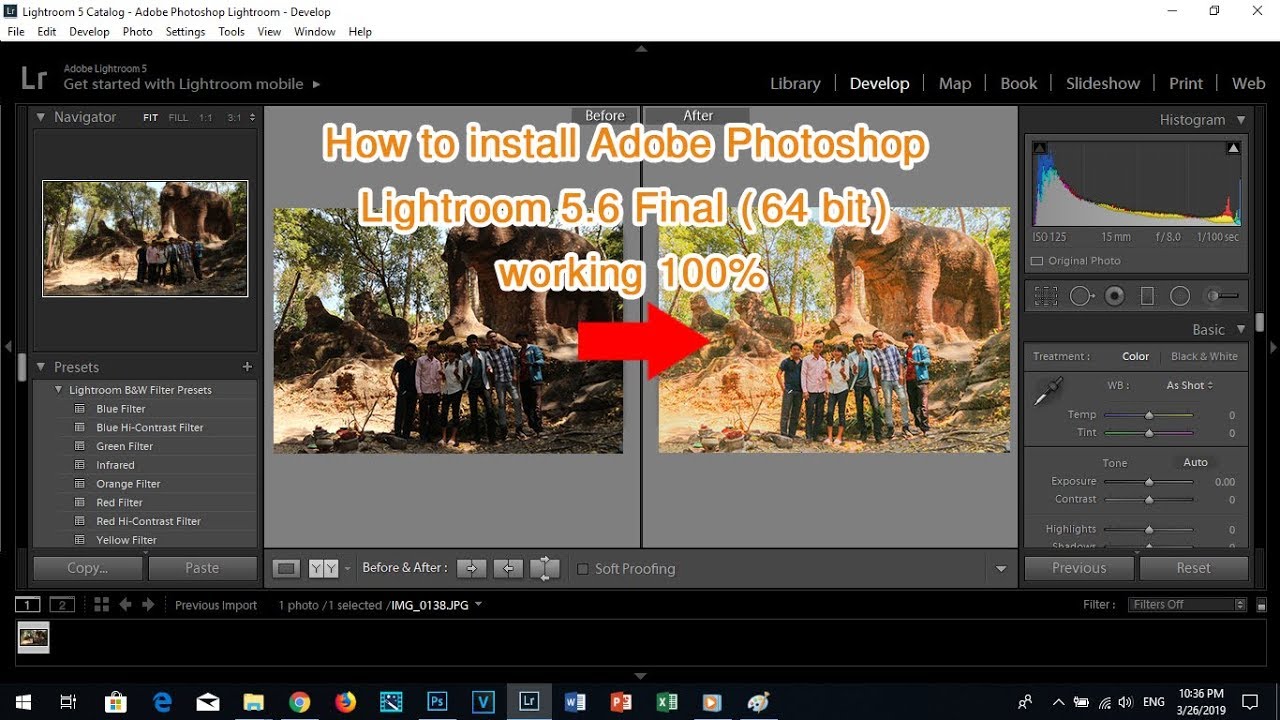Select the Red Eye Correction tool
The height and width of the screenshot is (720, 1280).
pyautogui.click(x=1115, y=296)
